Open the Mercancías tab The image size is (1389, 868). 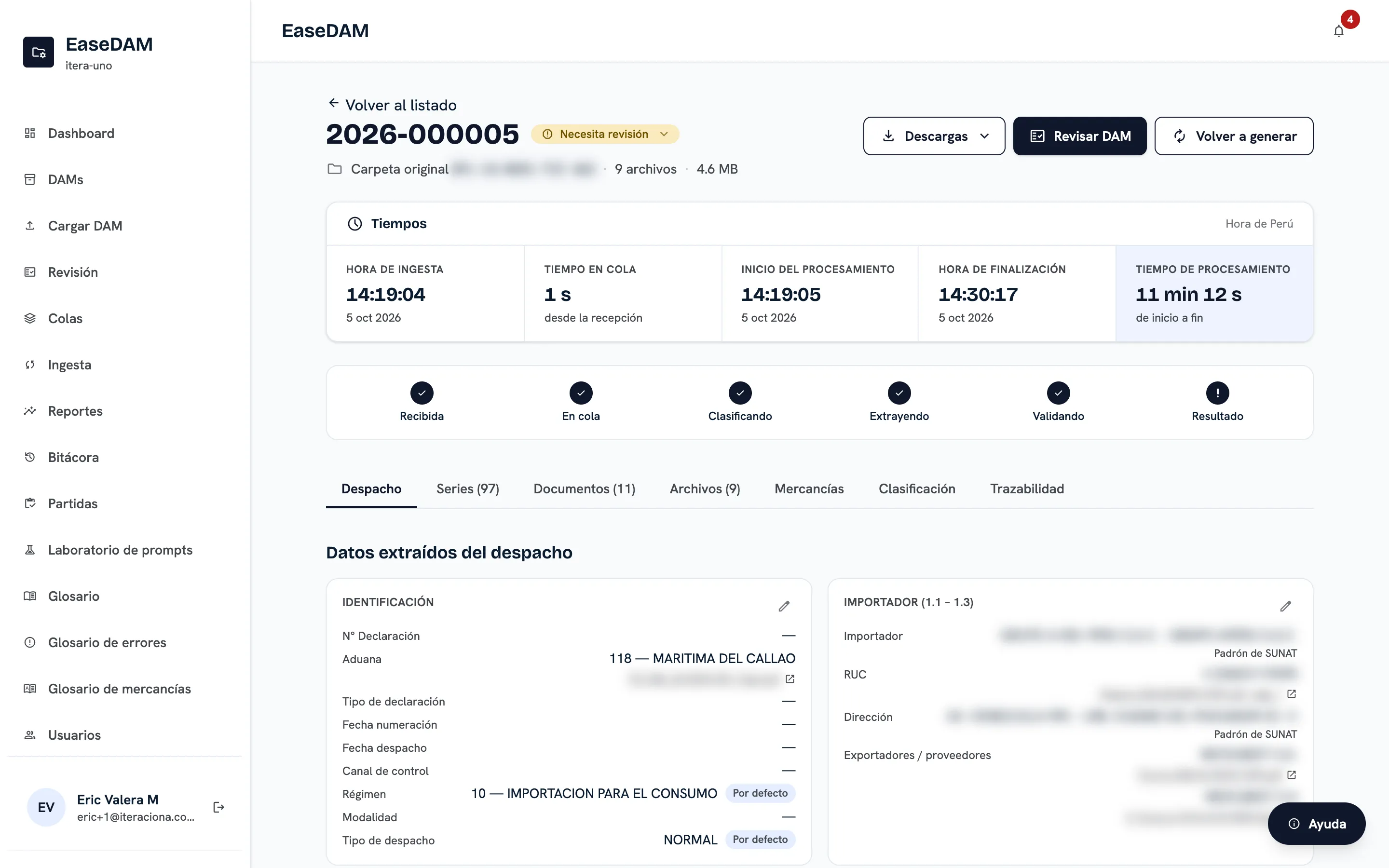point(809,488)
